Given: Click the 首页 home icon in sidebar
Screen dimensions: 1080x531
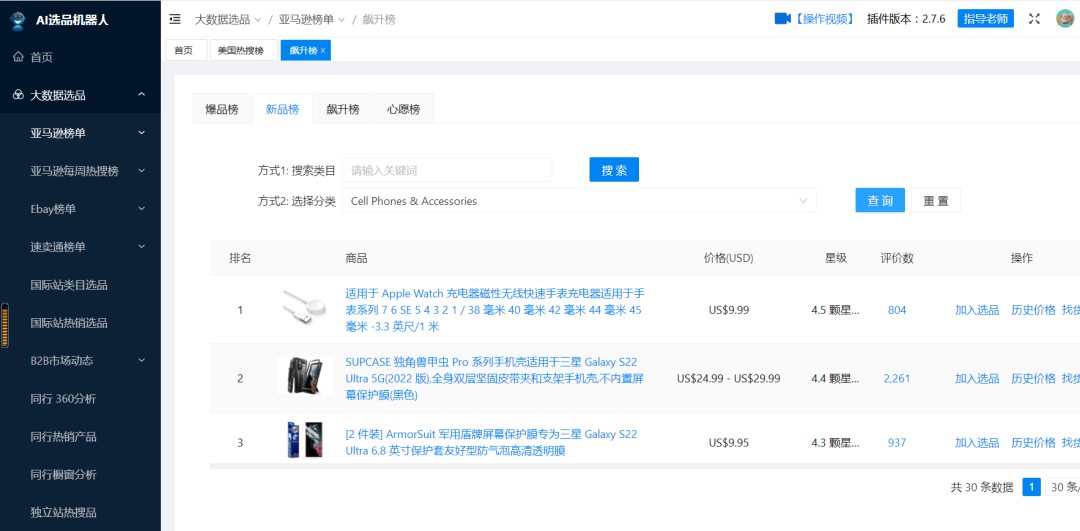Looking at the screenshot, I should pyautogui.click(x=19, y=57).
